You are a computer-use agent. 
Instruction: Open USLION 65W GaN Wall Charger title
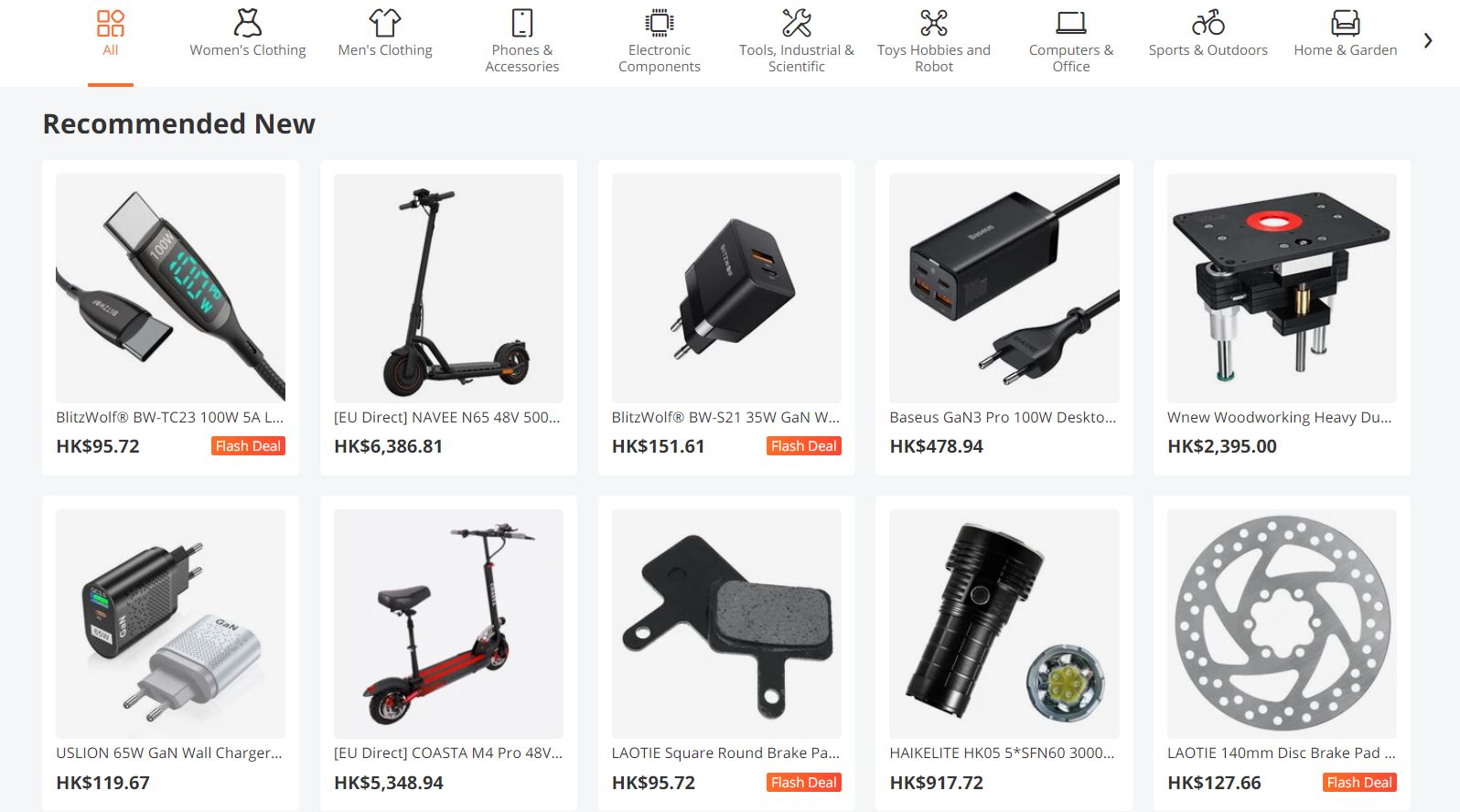[x=169, y=753]
